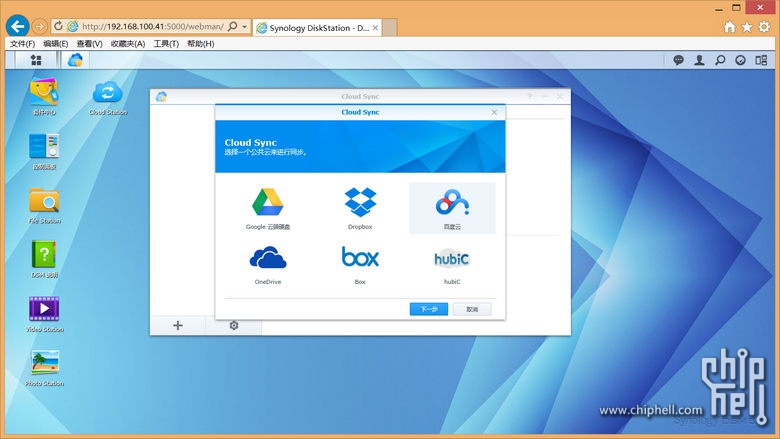This screenshot has width=780, height=439.
Task: Open the 查看(V) menu
Action: pos(90,44)
